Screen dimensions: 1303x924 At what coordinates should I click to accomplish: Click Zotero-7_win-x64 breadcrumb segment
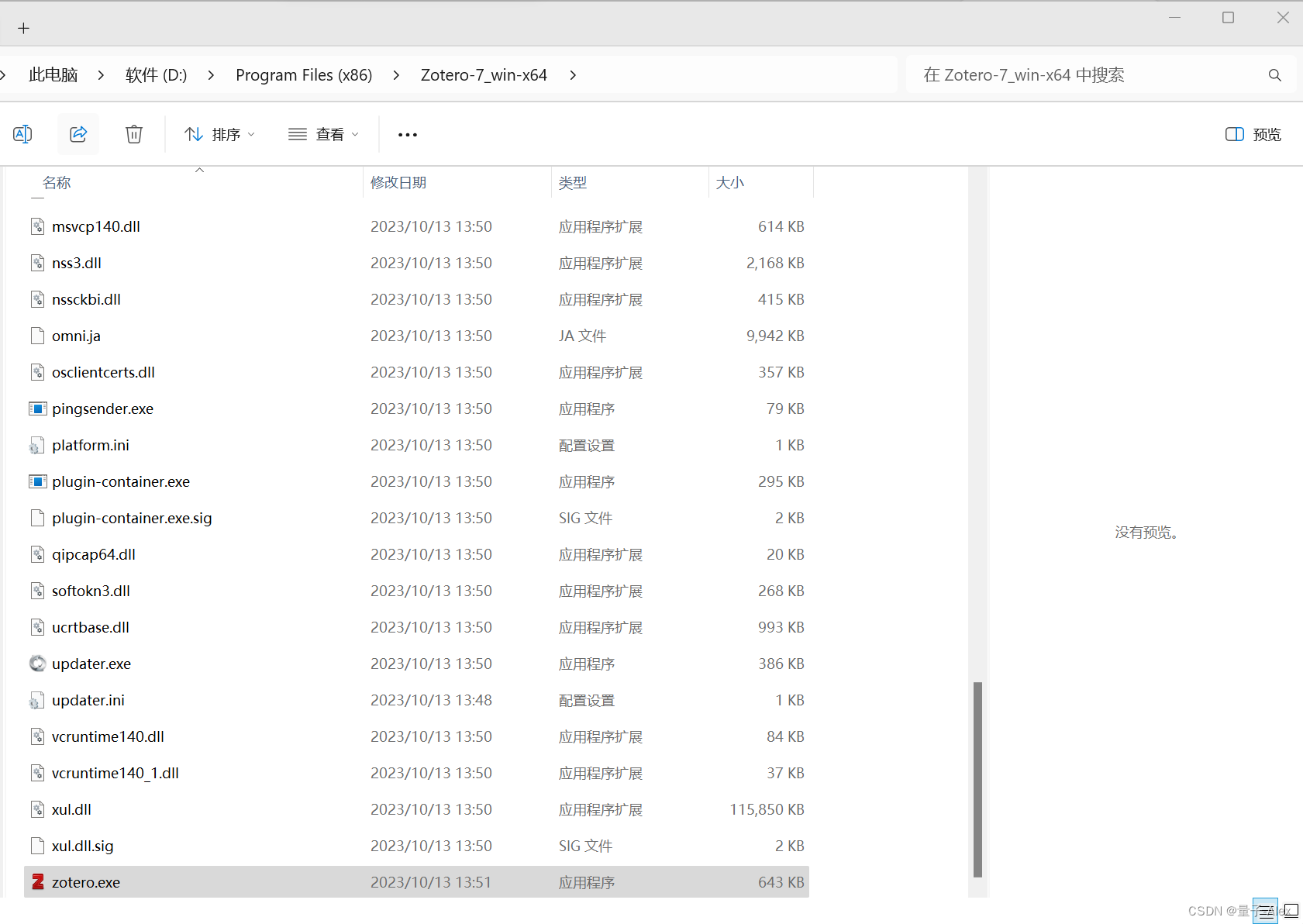[x=484, y=75]
